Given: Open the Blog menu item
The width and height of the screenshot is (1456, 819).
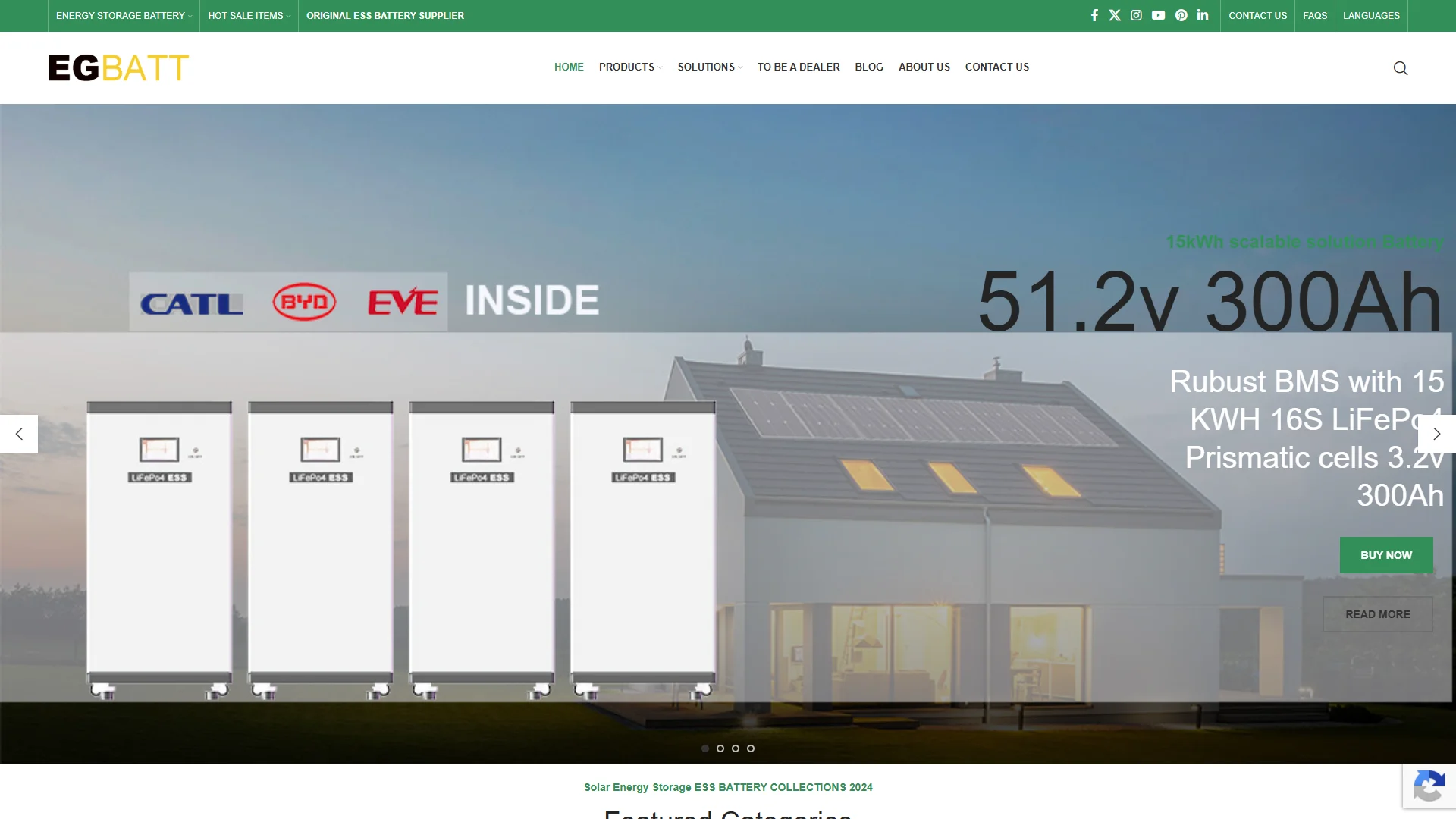Looking at the screenshot, I should click(869, 67).
